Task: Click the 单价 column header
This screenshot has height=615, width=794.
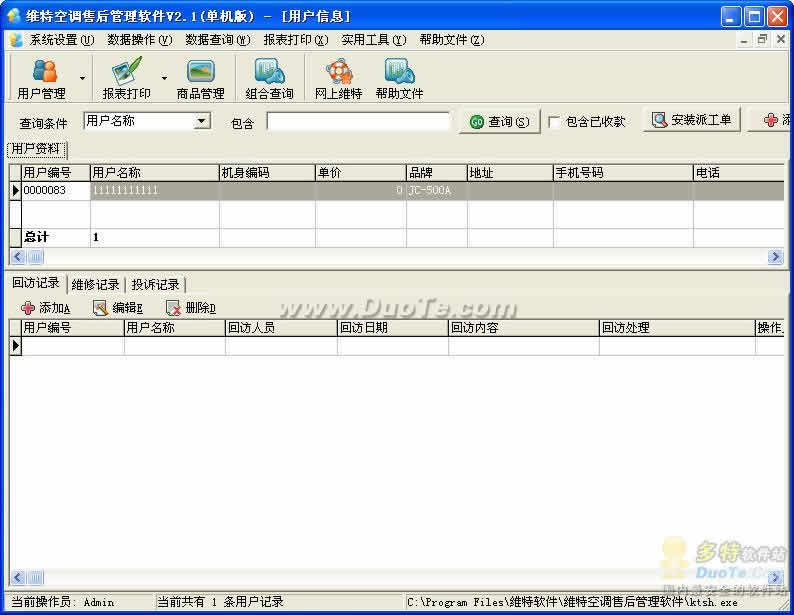Action: 361,173
